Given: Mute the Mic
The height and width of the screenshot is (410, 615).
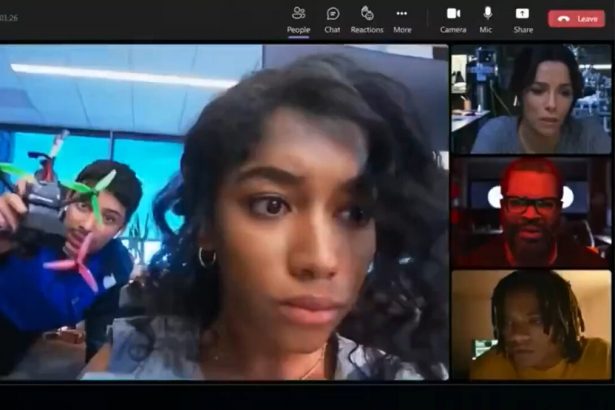Looking at the screenshot, I should coord(488,13).
